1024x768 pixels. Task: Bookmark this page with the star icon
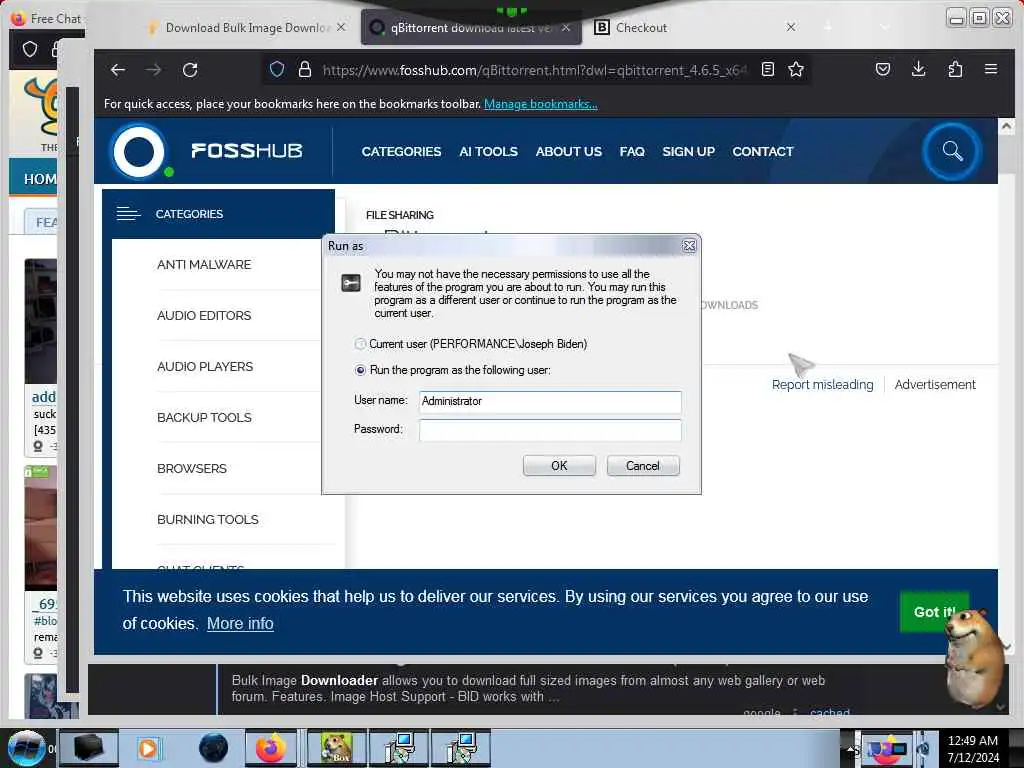795,69
